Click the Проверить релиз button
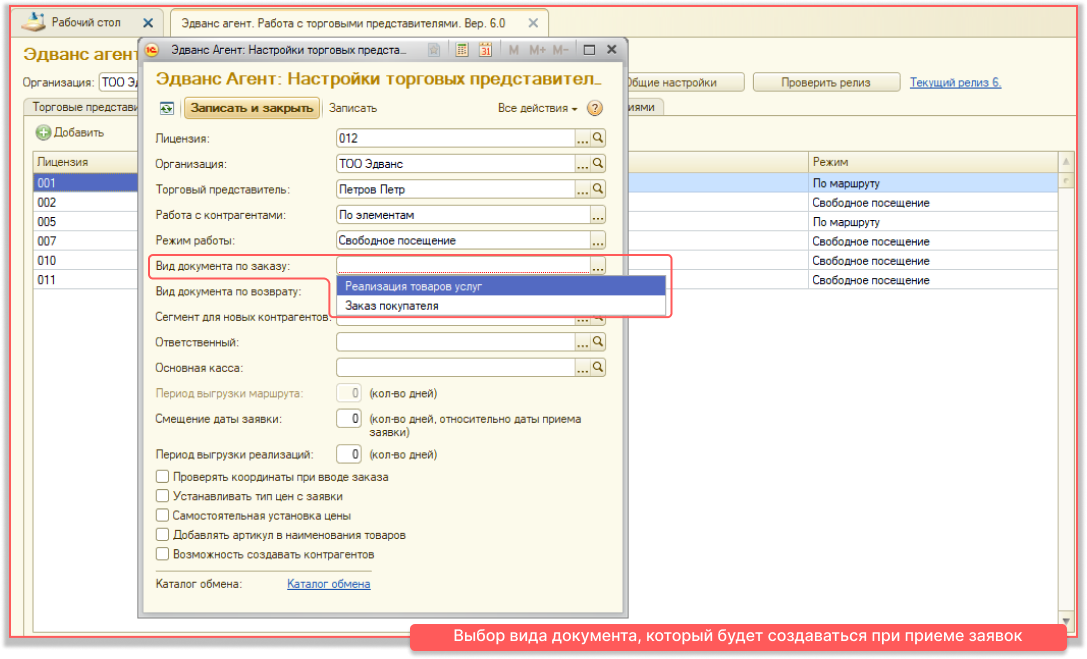1087x659 pixels. (826, 82)
